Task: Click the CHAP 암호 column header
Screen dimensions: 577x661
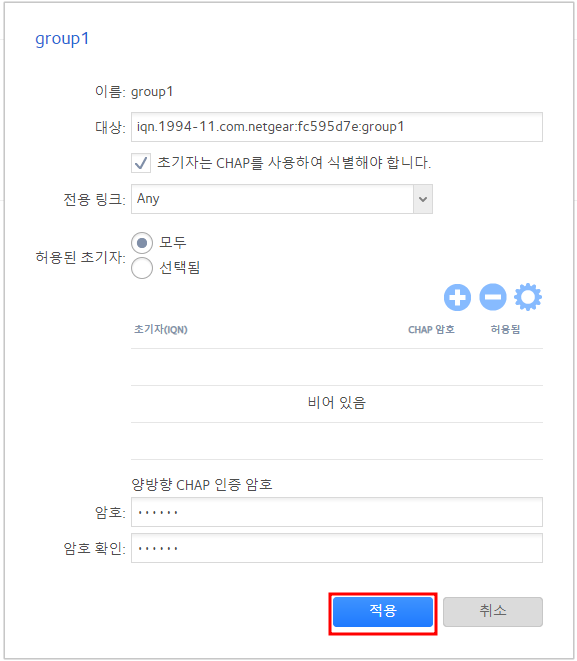Action: 431,329
